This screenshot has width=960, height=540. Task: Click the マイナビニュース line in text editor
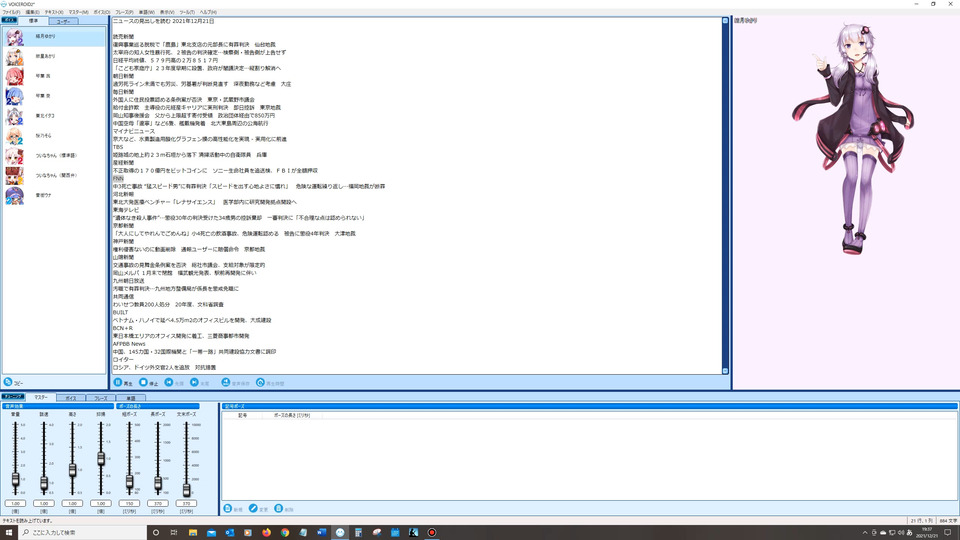pos(133,131)
